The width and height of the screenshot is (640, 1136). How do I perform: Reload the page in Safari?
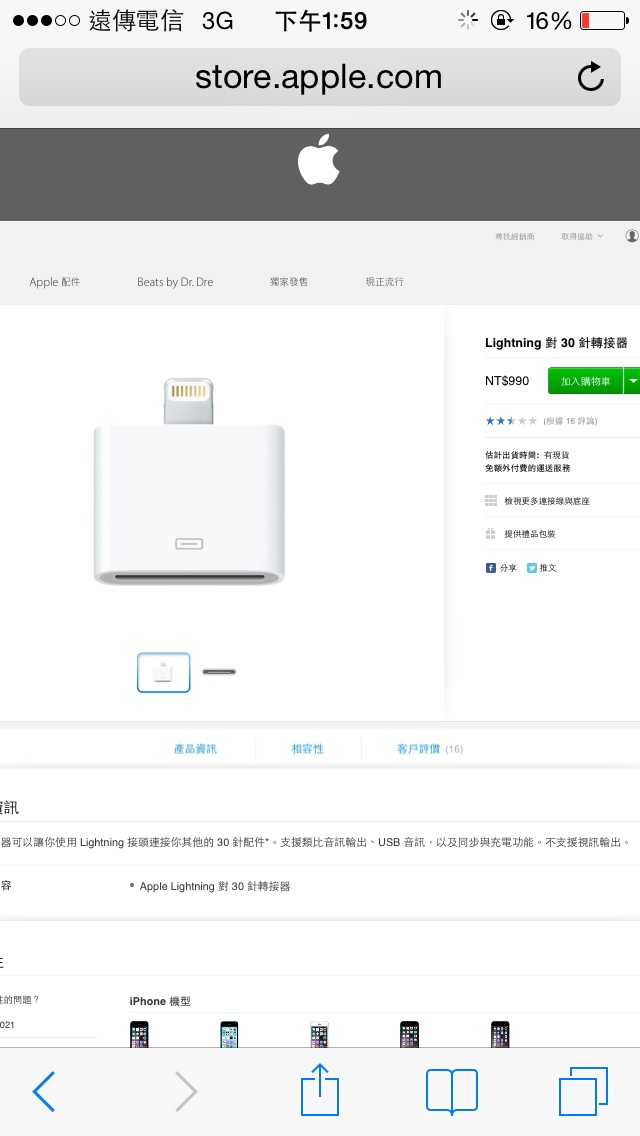click(x=591, y=77)
